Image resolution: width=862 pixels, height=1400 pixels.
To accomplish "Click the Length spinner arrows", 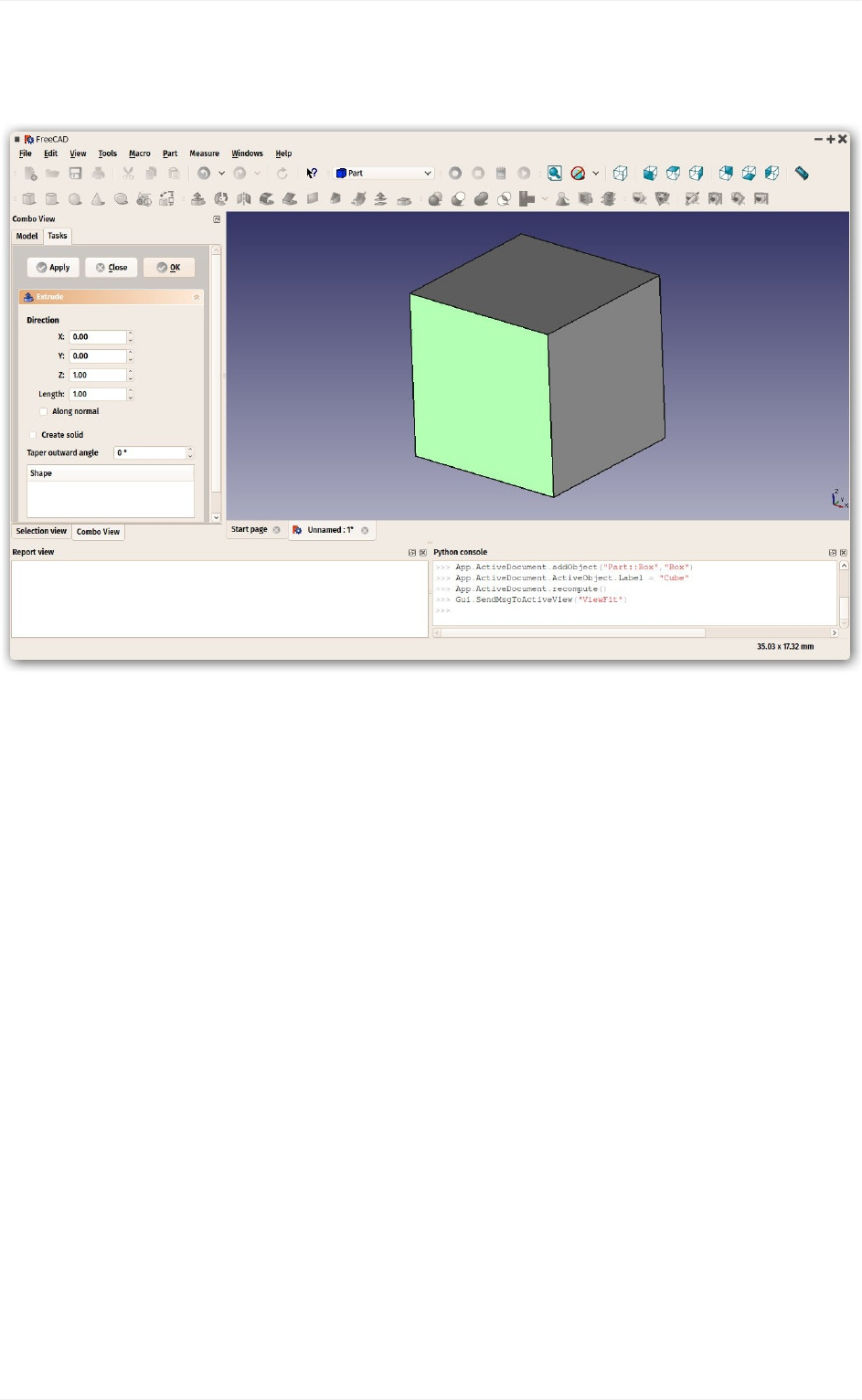I will pyautogui.click(x=130, y=394).
